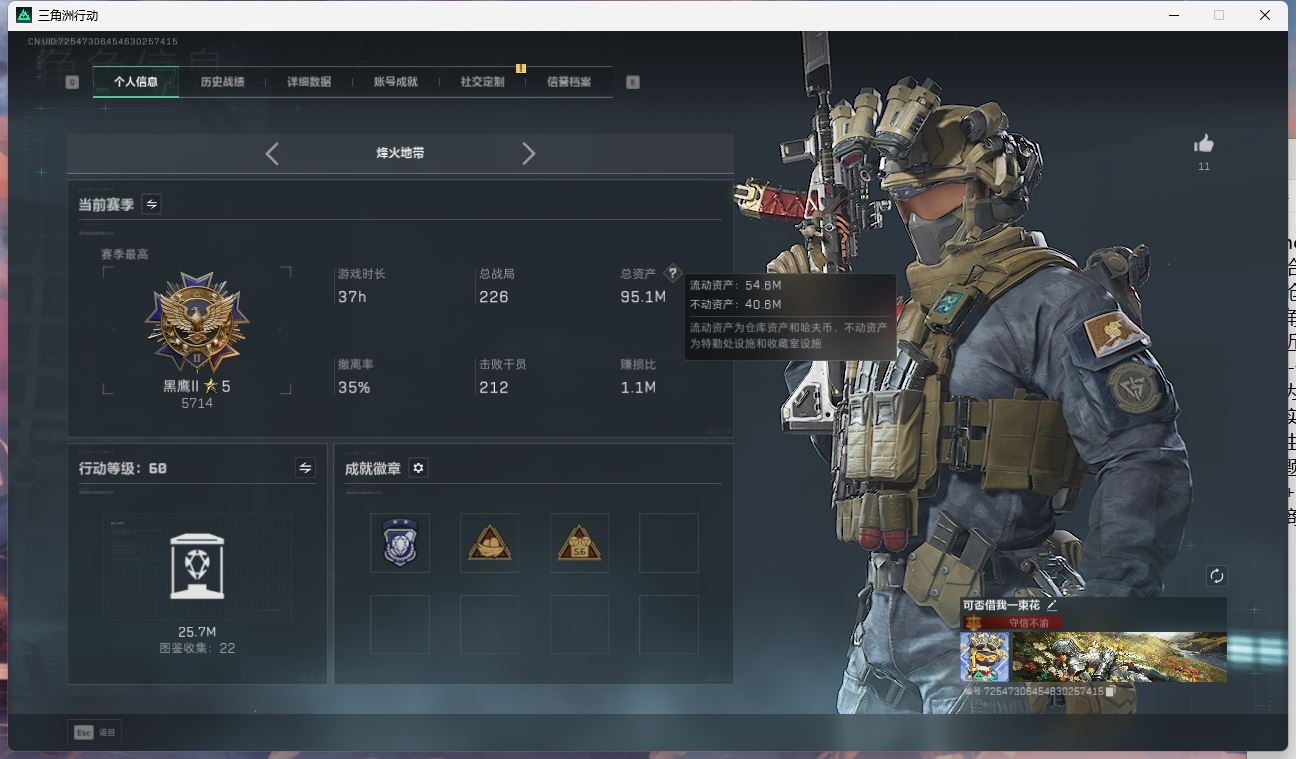Switch to the 社交定制 tab
This screenshot has width=1296, height=759.
pos(482,82)
